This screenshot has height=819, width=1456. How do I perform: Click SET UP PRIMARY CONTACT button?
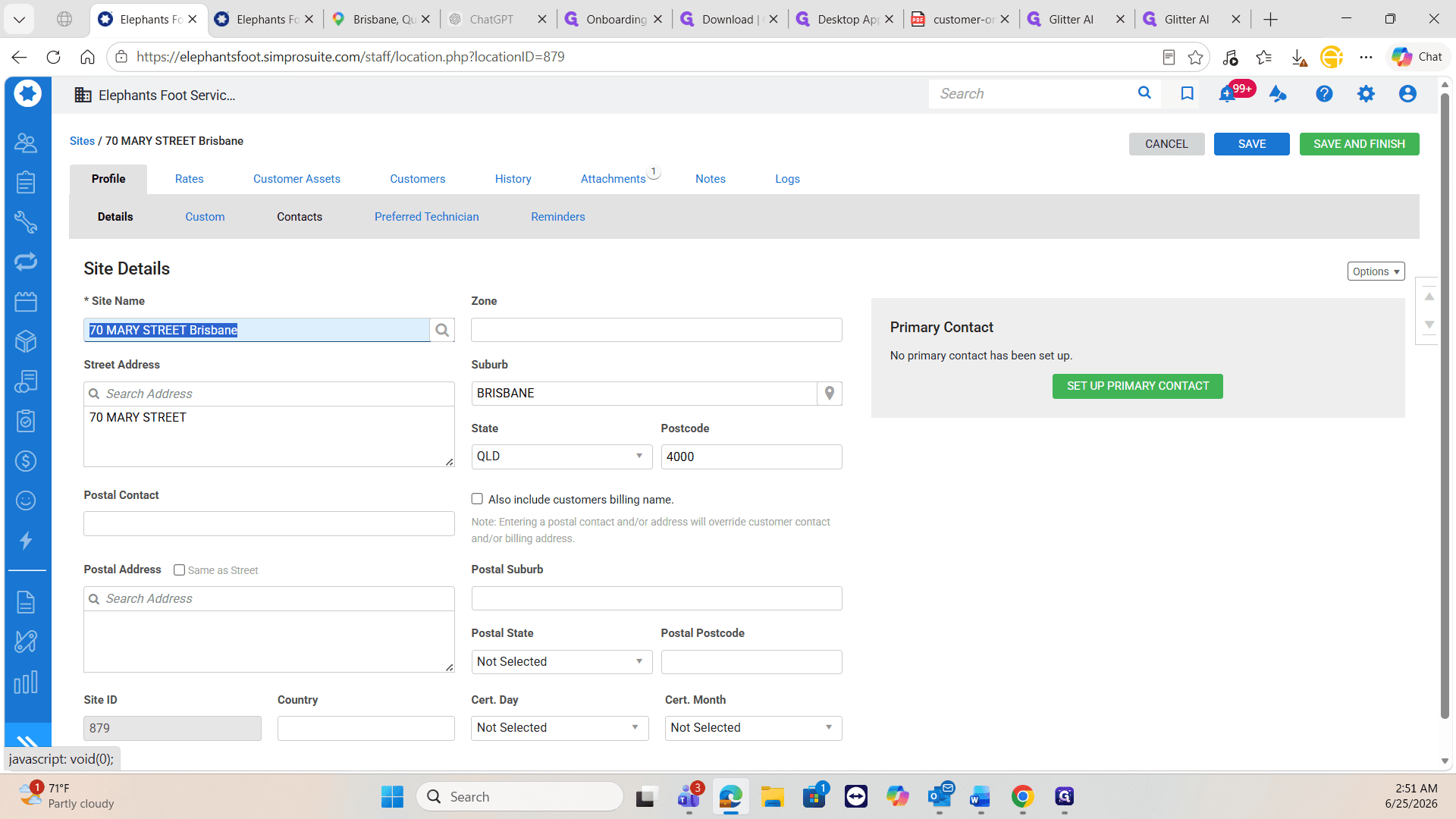point(1137,386)
